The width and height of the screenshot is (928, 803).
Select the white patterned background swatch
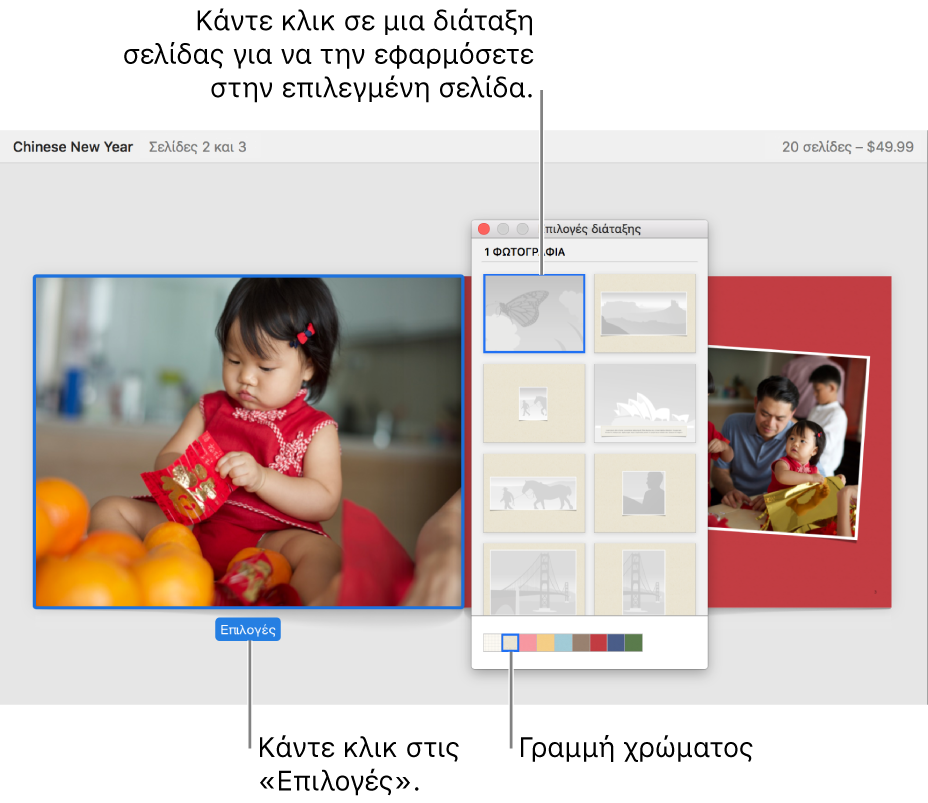[492, 643]
